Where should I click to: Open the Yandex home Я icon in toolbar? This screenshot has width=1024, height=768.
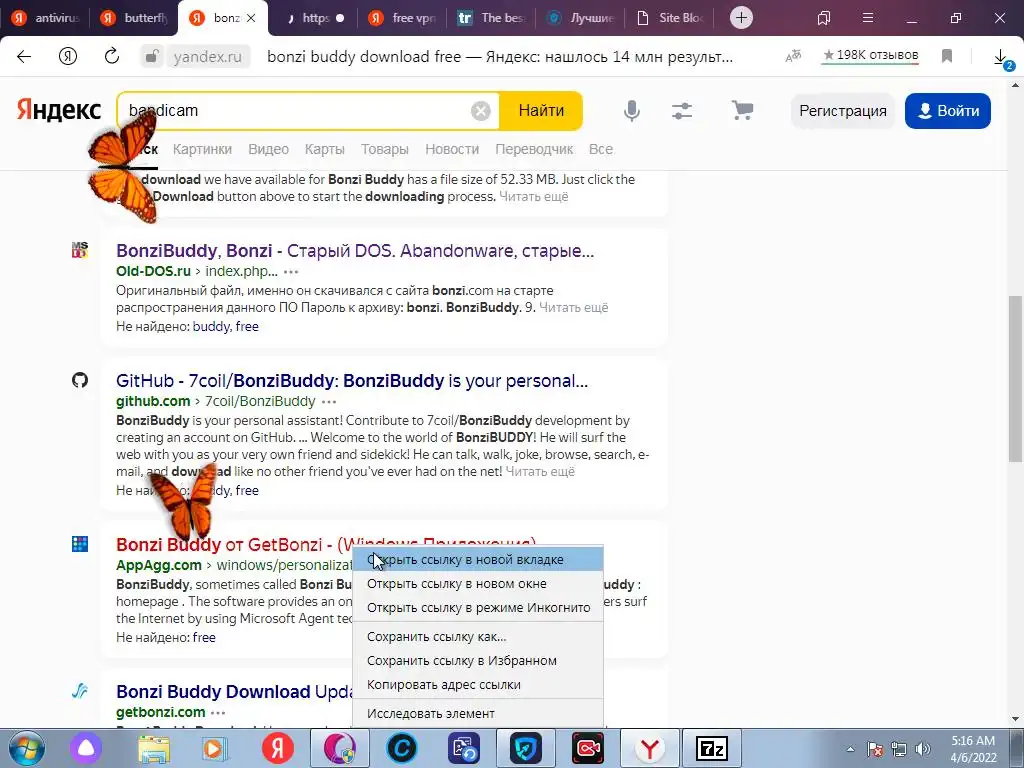pyautogui.click(x=68, y=56)
